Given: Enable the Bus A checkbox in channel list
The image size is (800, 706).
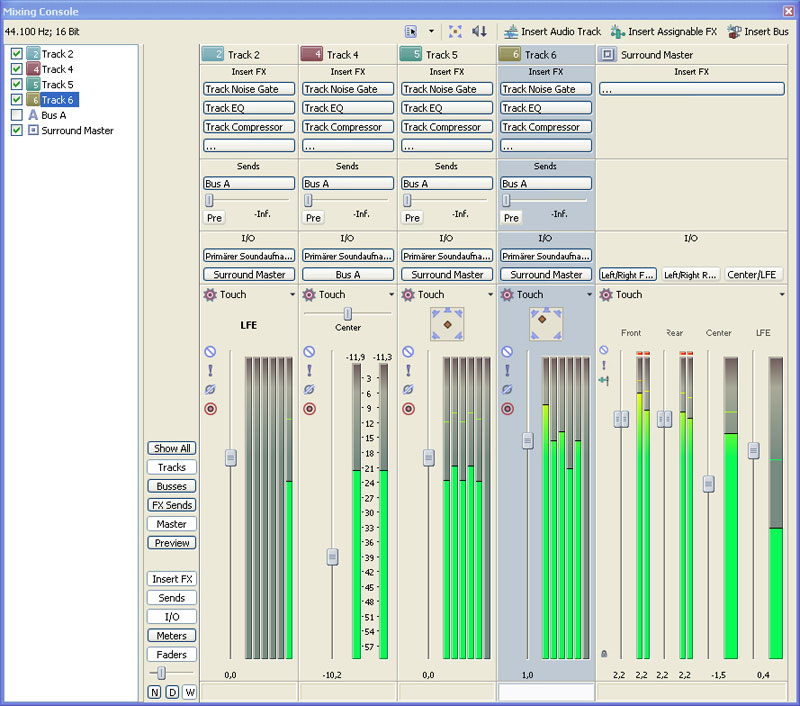Looking at the screenshot, I should coord(17,115).
